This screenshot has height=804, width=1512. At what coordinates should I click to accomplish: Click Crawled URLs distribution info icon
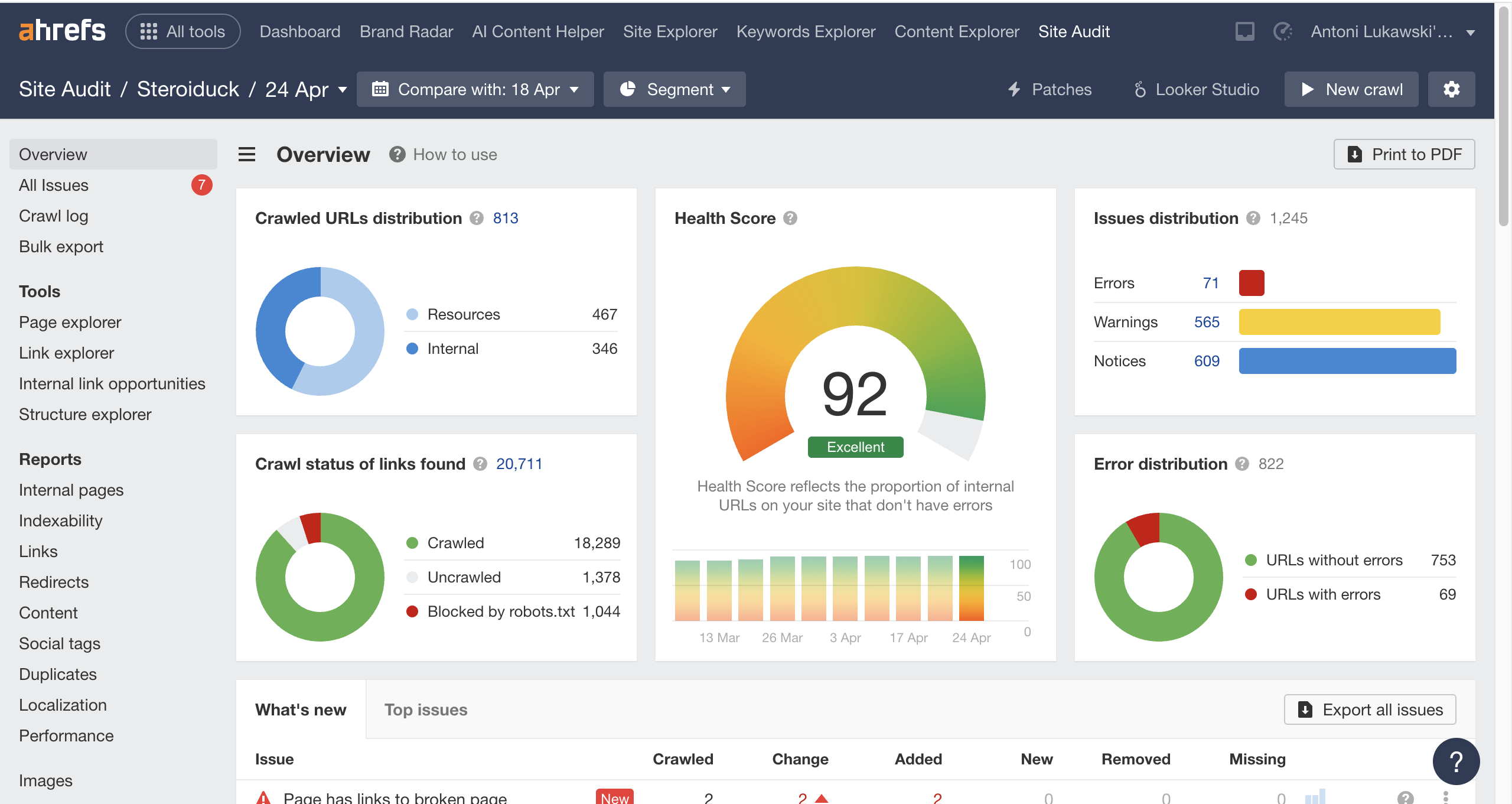pos(477,218)
